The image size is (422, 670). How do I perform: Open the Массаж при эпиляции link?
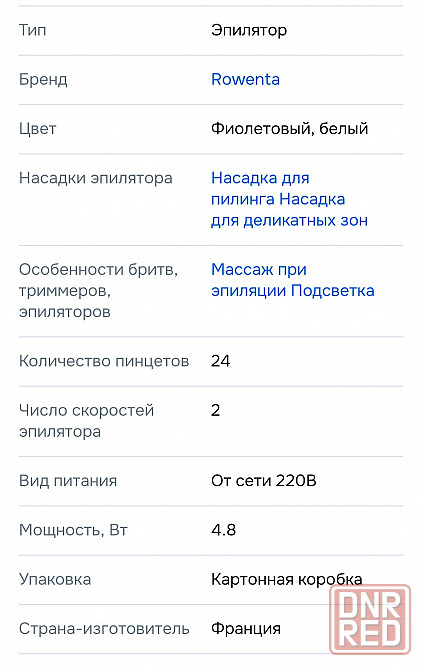(259, 280)
